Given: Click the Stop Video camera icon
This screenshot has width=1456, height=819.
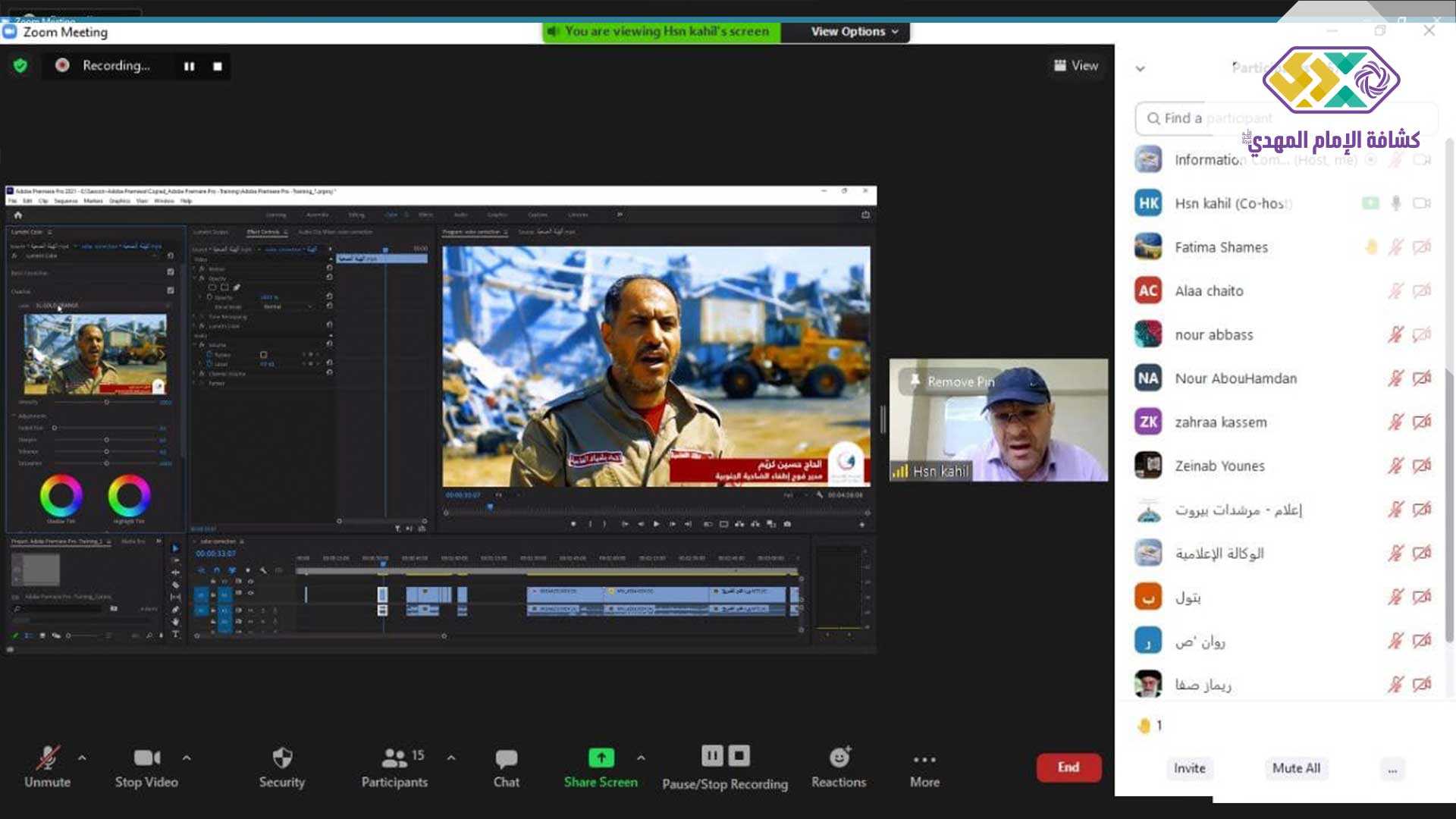Looking at the screenshot, I should coord(146,758).
